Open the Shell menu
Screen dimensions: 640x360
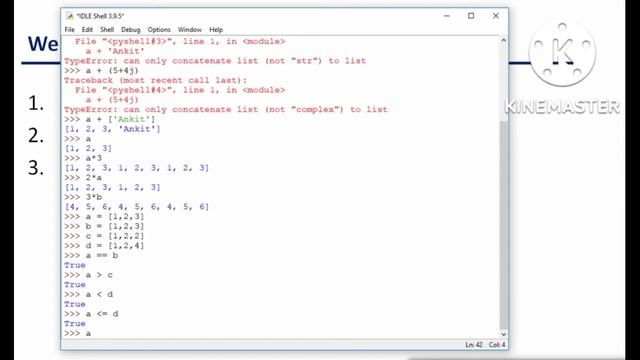click(107, 30)
